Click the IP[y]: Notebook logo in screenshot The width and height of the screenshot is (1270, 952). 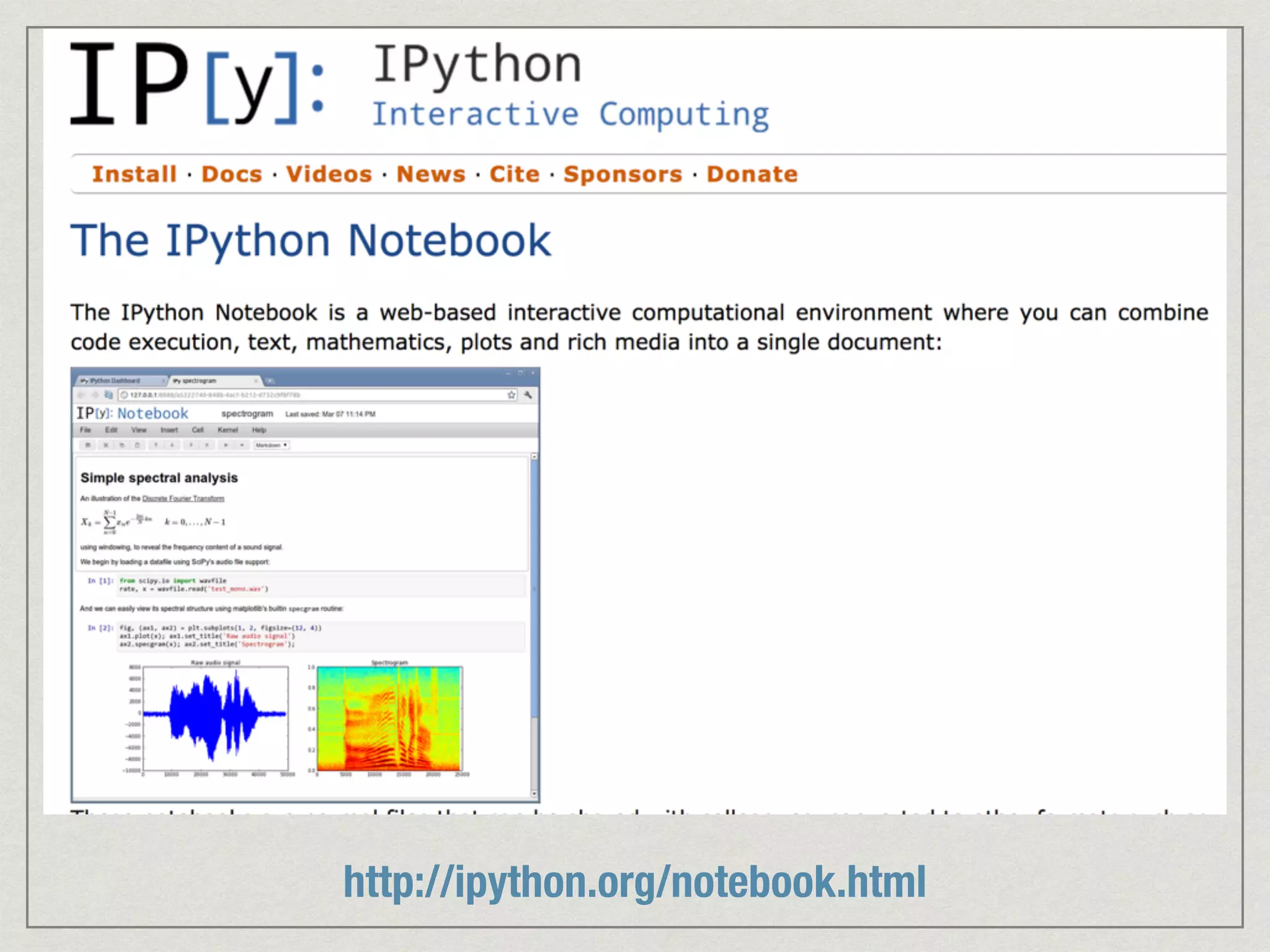pyautogui.click(x=132, y=413)
